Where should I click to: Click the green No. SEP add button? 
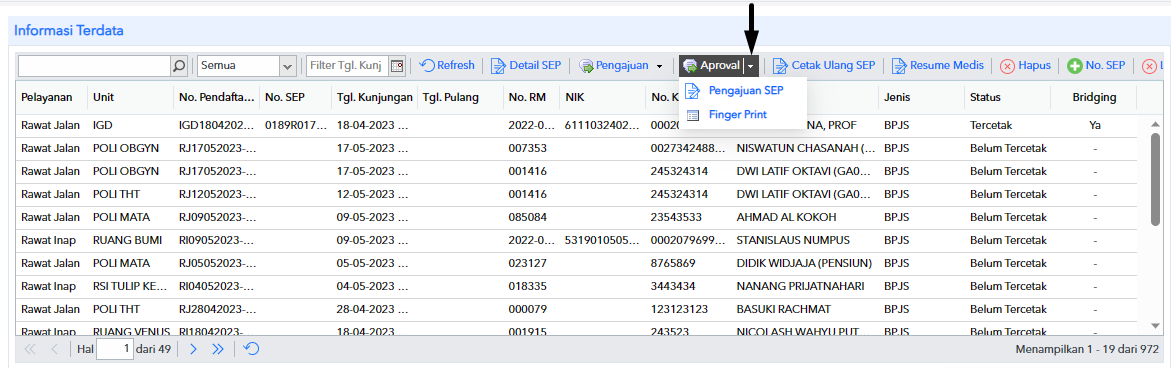1096,66
